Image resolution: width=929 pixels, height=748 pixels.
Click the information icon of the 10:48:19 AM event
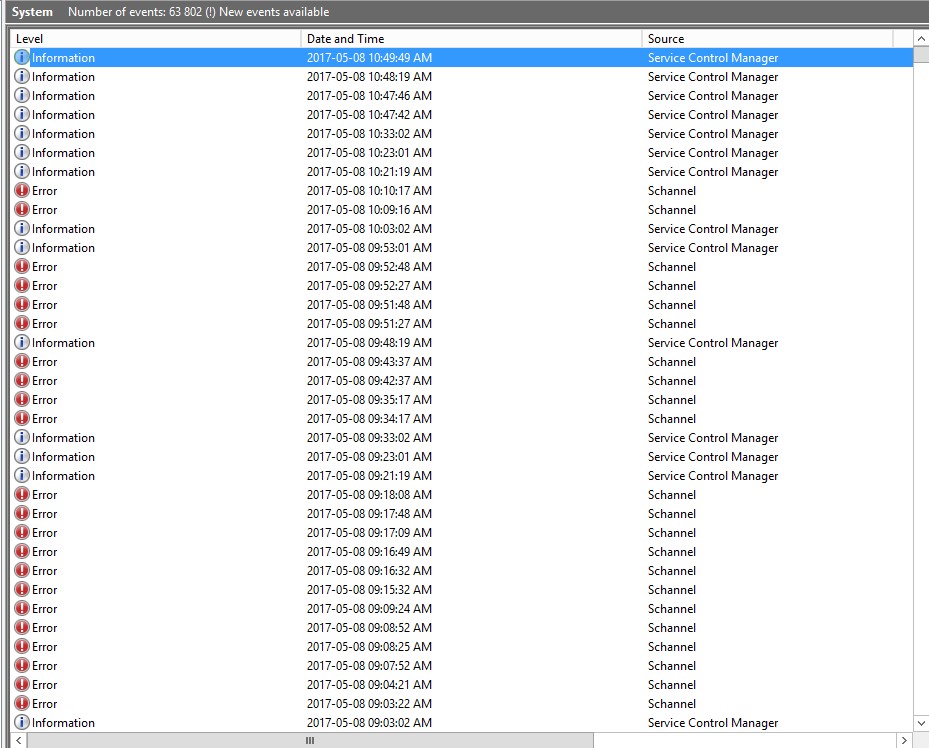point(22,76)
